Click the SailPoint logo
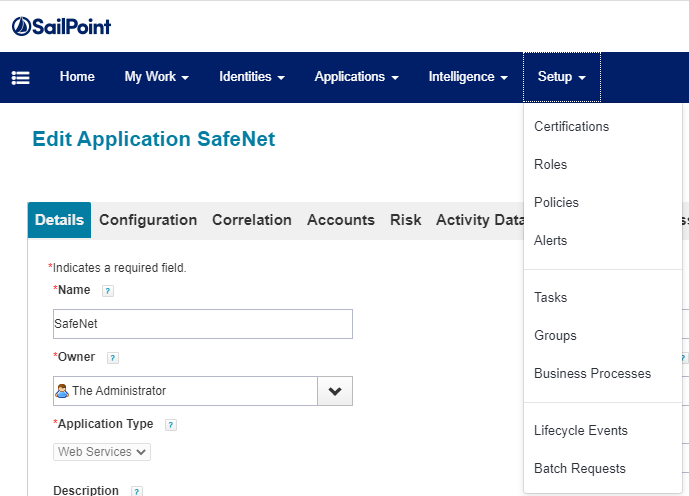Viewport: 689px width, 496px height. pyautogui.click(x=62, y=26)
